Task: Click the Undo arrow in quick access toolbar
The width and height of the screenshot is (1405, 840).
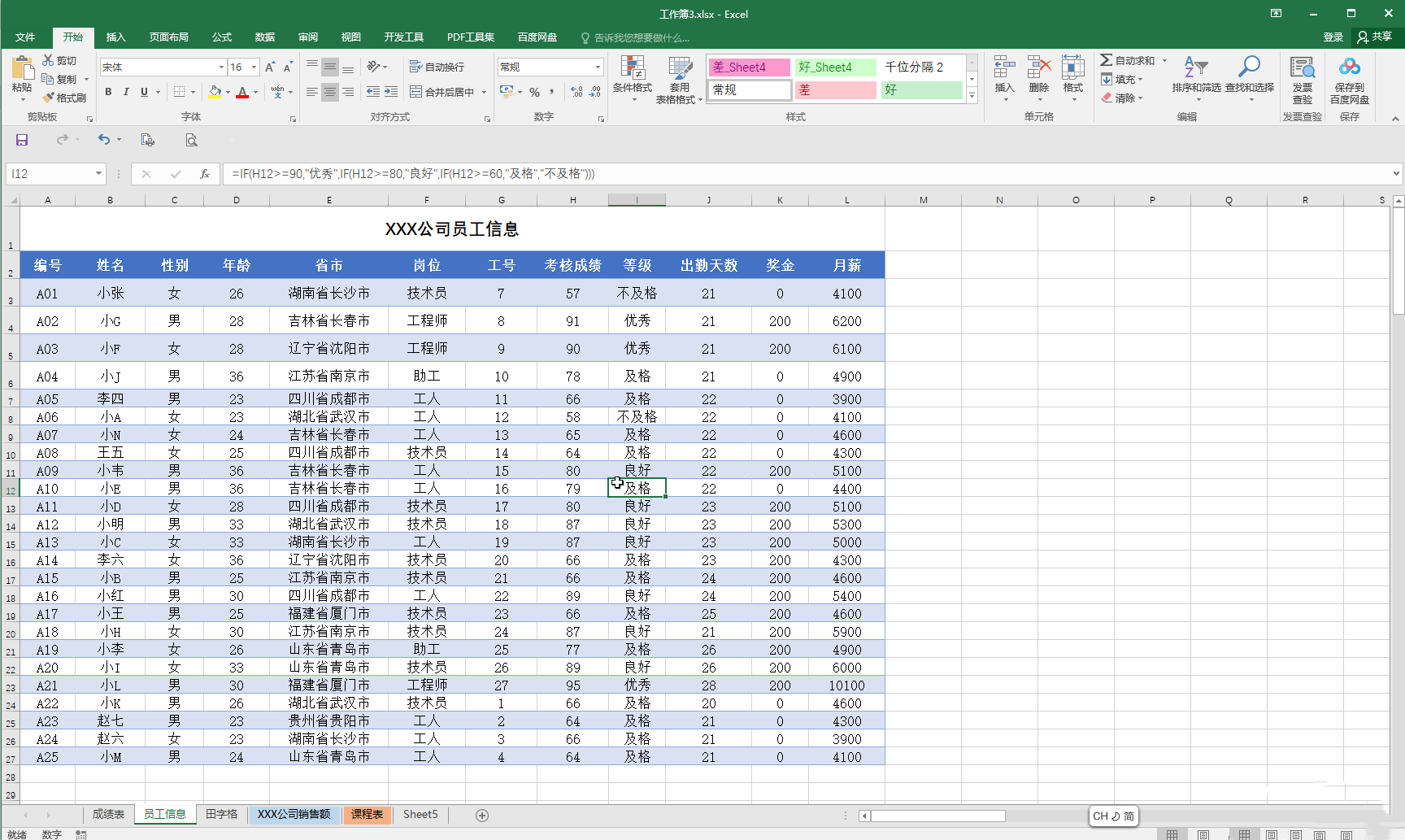Action: coord(104,140)
